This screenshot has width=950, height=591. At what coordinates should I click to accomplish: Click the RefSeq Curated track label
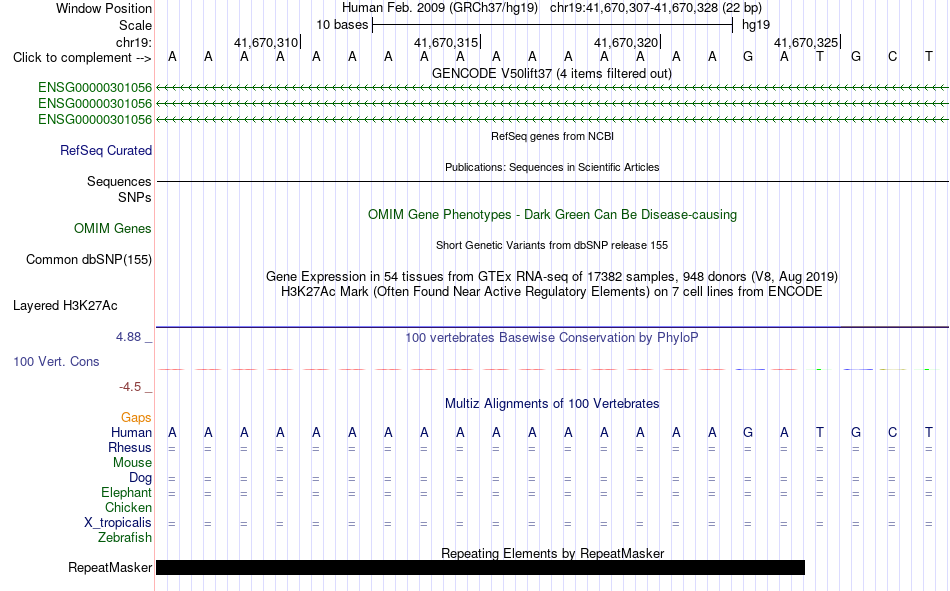point(105,150)
